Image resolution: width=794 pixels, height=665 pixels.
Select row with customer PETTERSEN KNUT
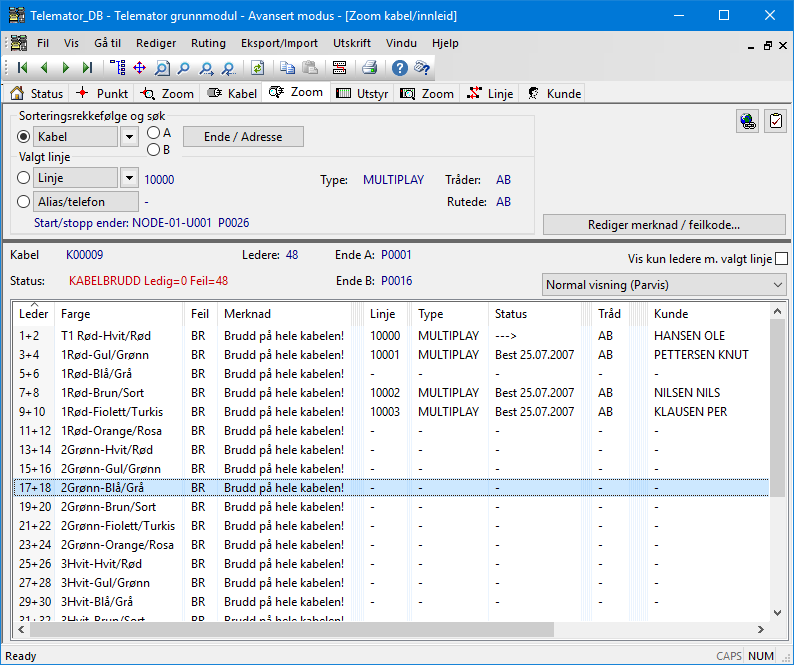[x=391, y=355]
